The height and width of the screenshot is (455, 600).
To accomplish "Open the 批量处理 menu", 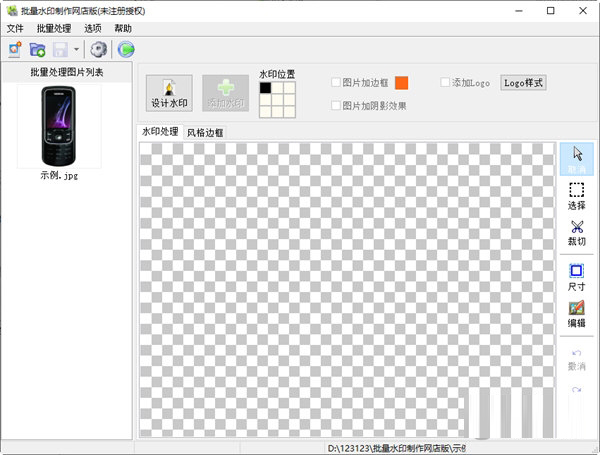I will tap(55, 29).
